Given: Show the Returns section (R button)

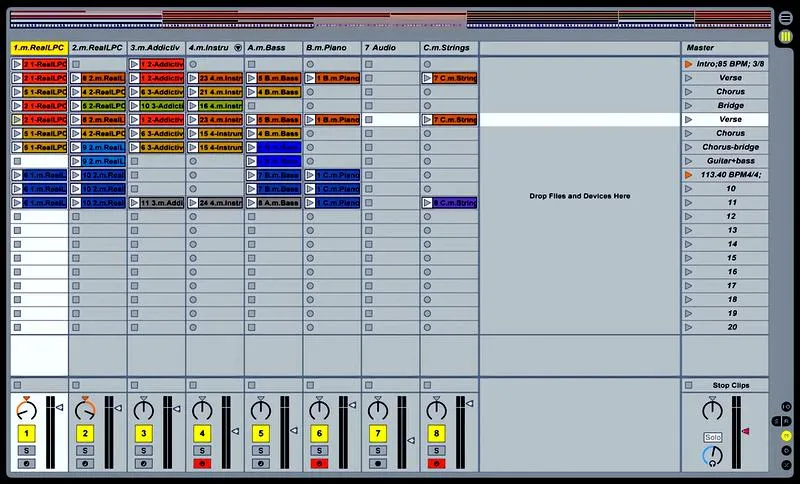Looking at the screenshot, I should 786,421.
